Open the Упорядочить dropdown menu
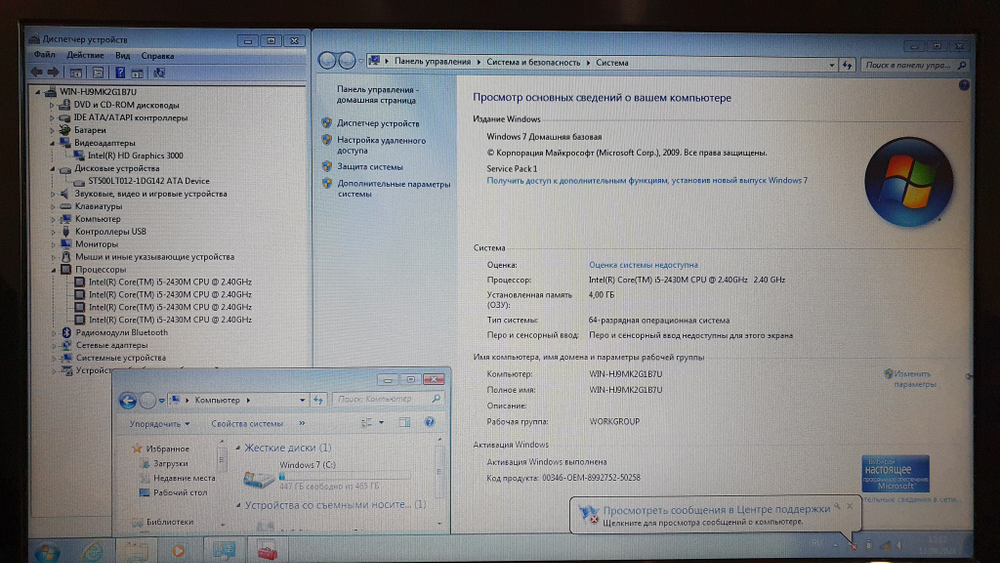 (159, 423)
